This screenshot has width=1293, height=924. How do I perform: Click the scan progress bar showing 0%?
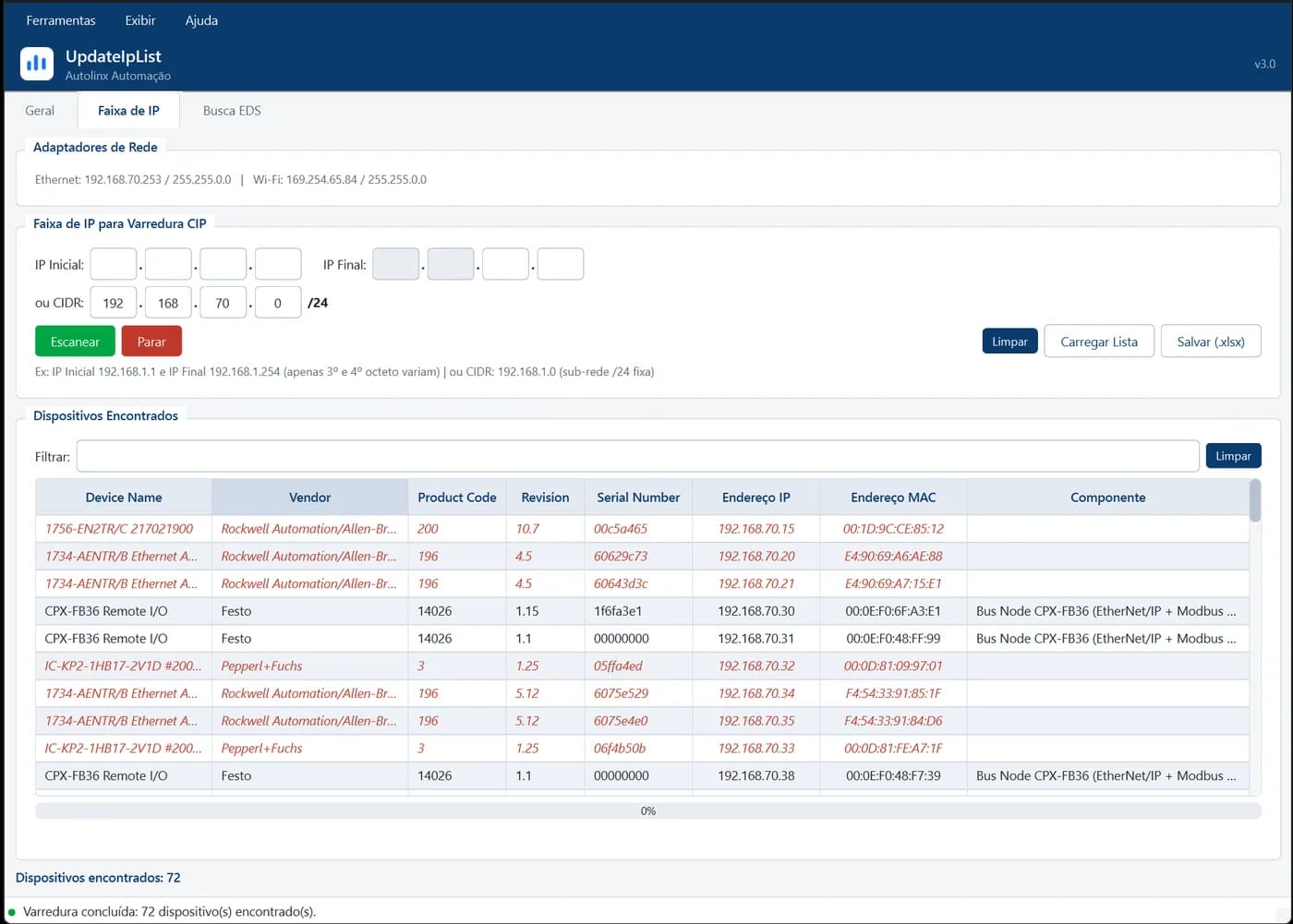pos(648,810)
